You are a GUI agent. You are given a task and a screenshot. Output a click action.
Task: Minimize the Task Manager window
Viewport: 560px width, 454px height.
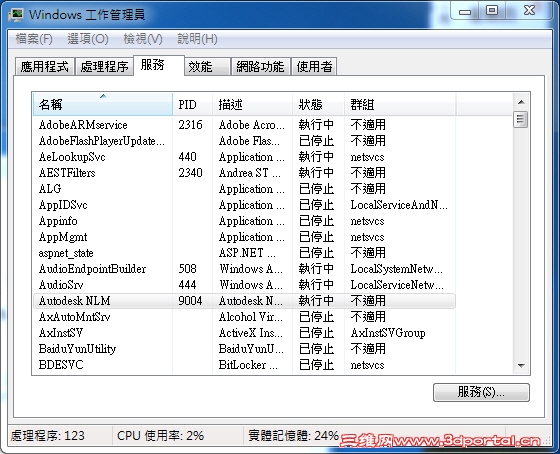click(x=465, y=11)
